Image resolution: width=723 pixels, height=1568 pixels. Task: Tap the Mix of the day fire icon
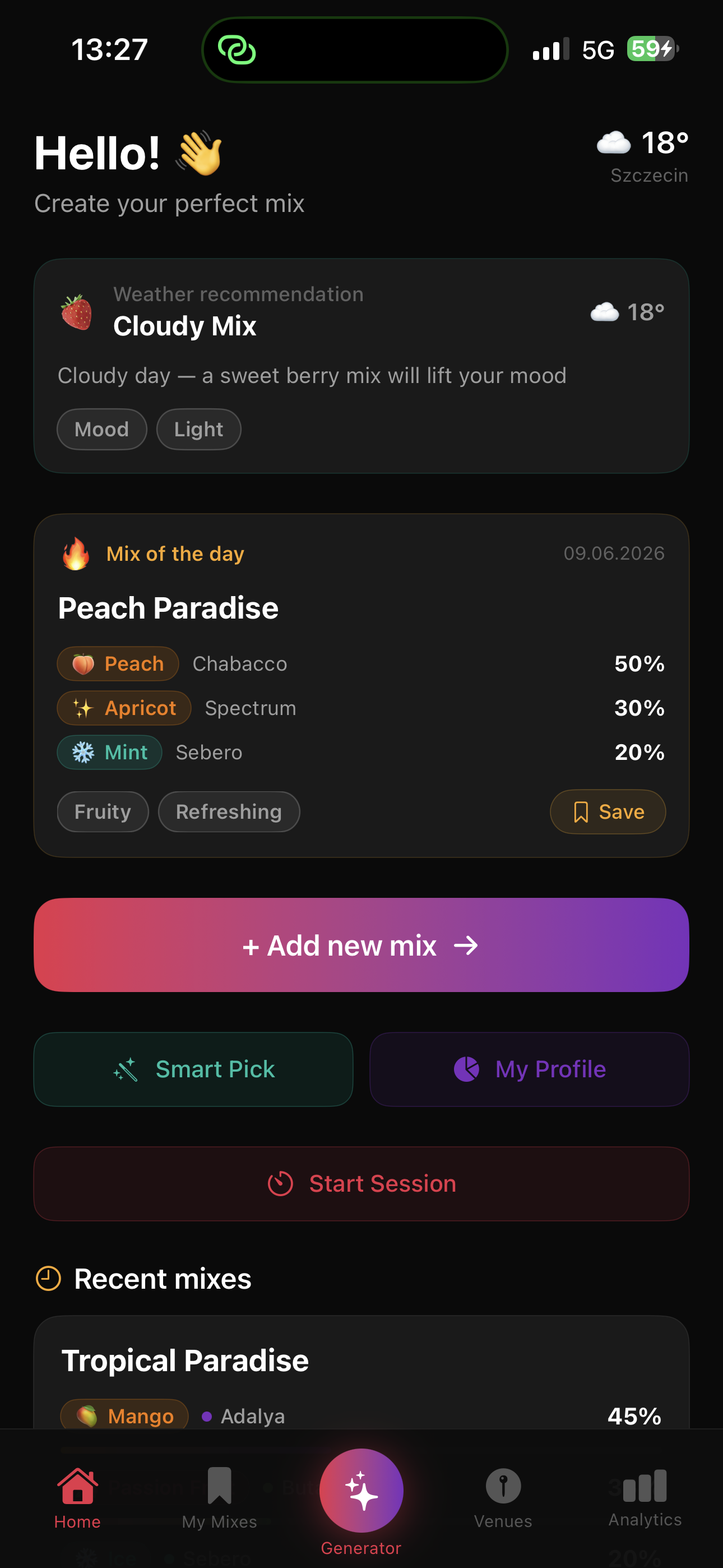click(76, 554)
